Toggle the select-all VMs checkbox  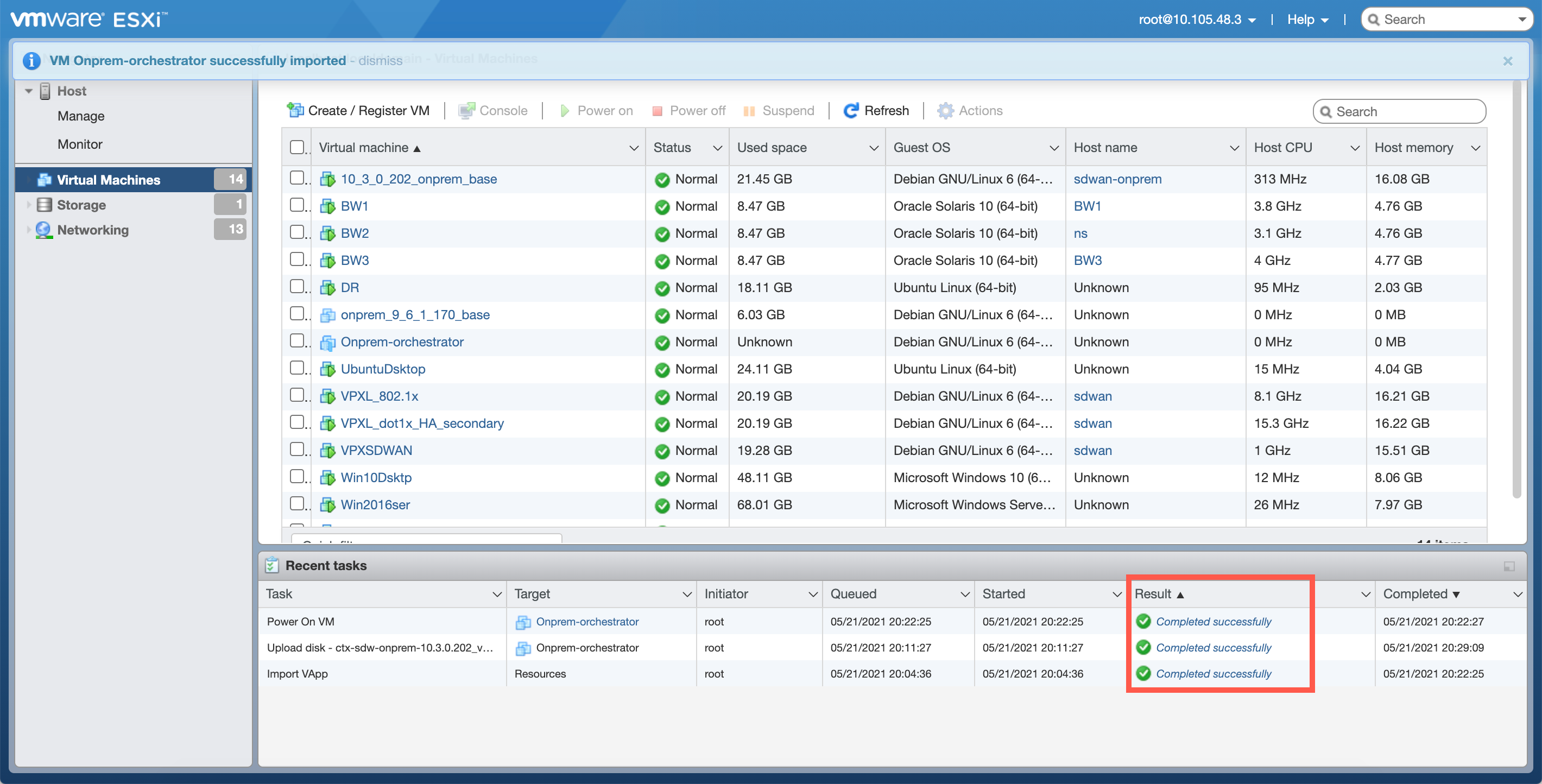[x=297, y=147]
